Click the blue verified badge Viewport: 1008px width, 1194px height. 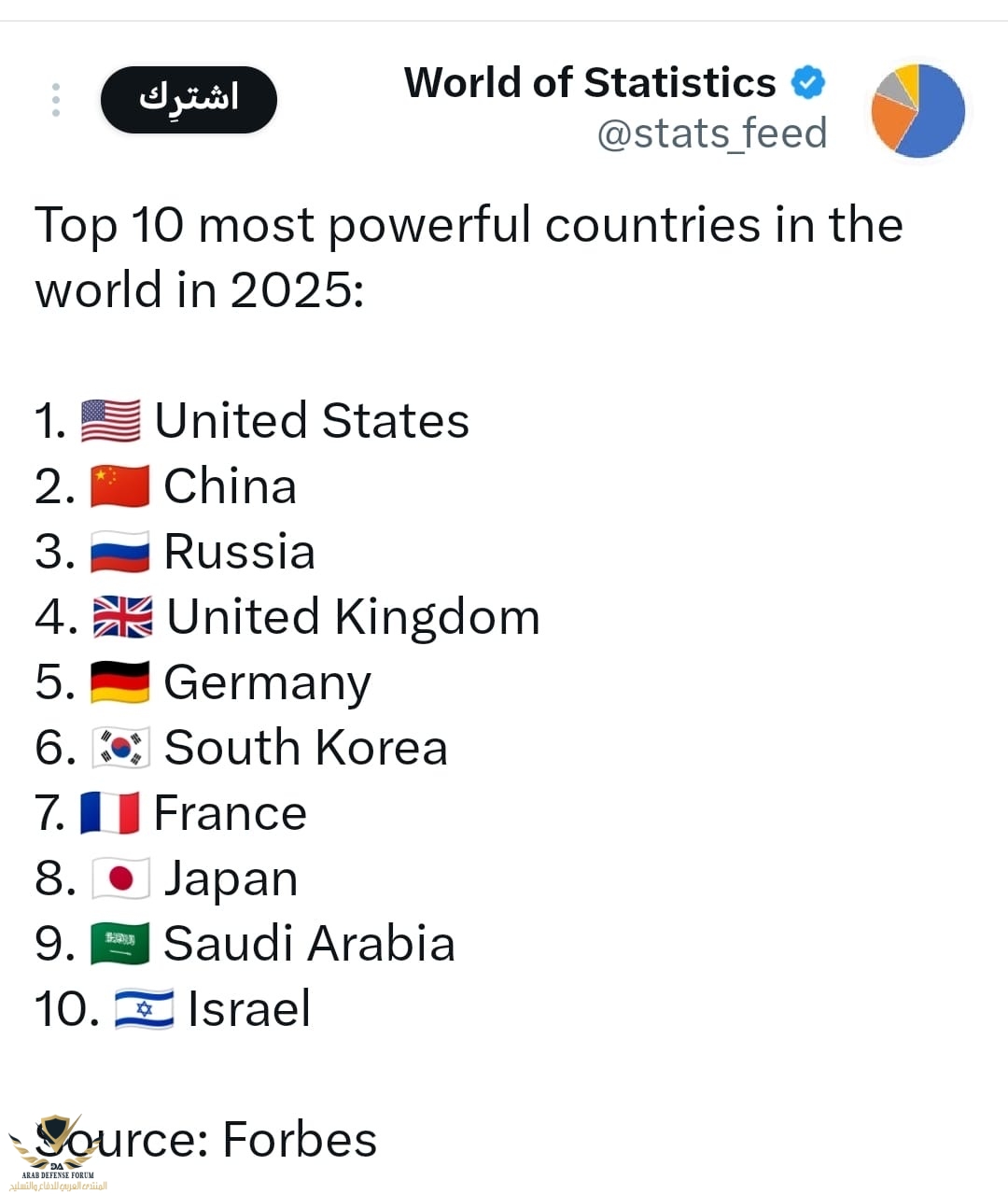click(808, 83)
